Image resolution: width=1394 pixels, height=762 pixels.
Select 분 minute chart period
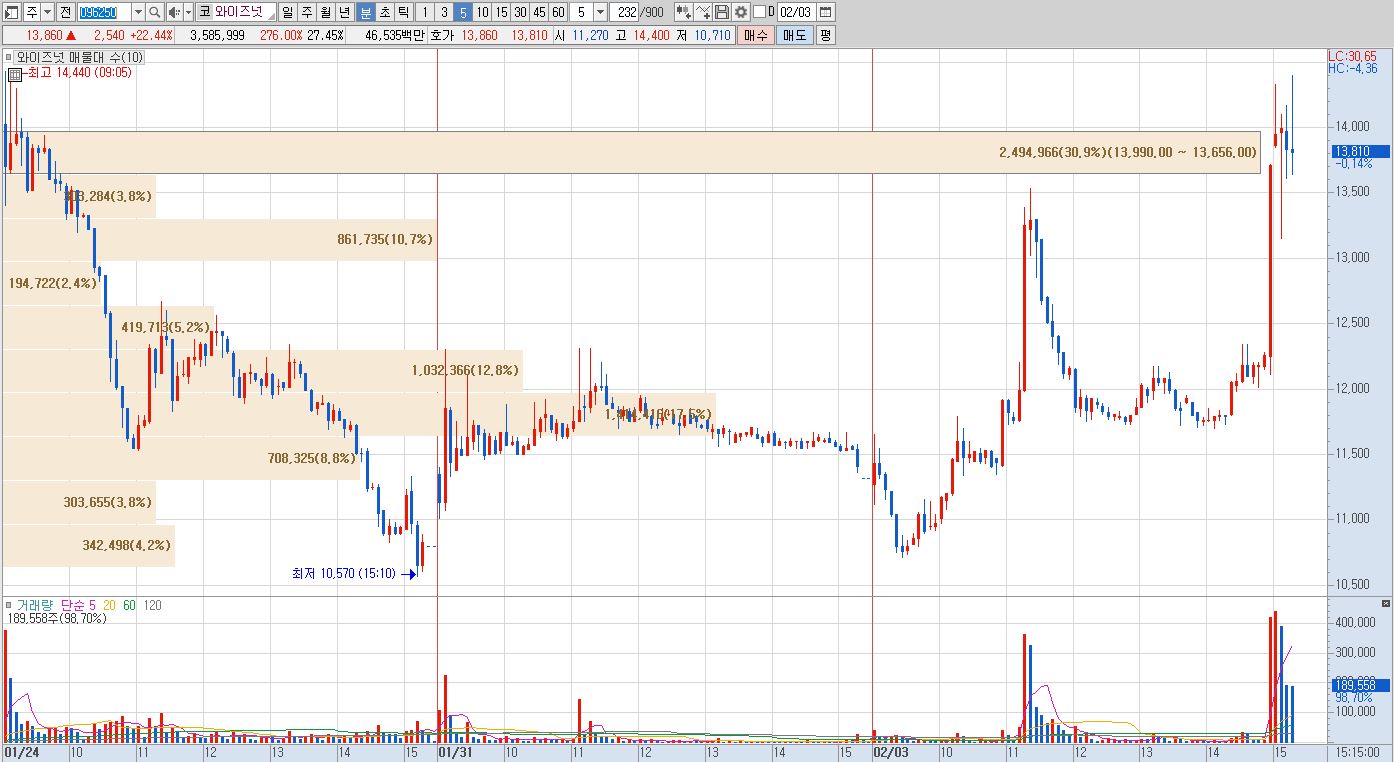(364, 12)
